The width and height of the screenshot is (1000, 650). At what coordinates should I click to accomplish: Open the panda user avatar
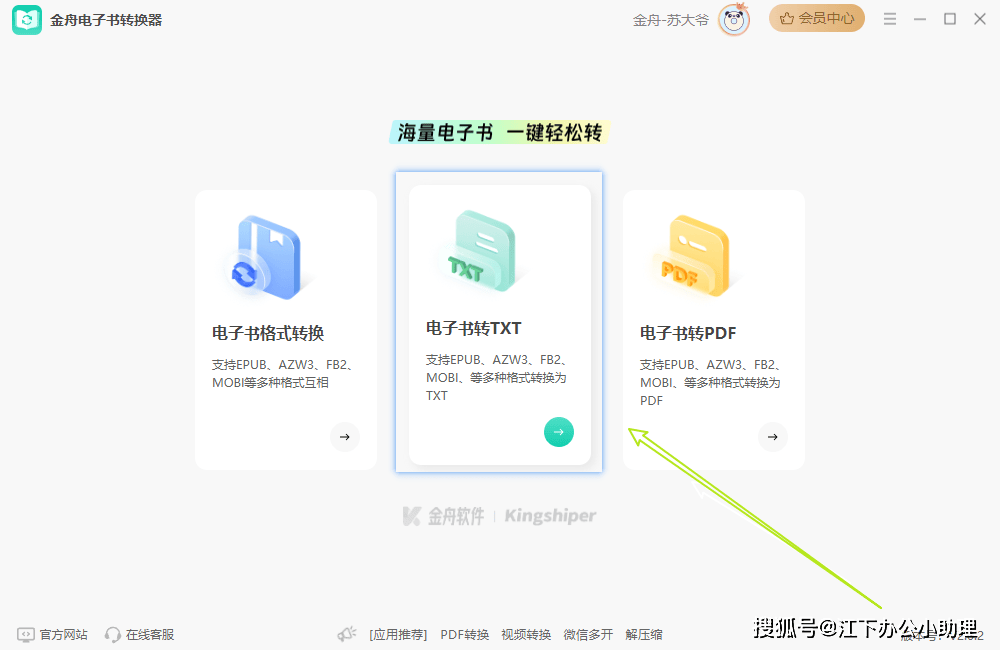pyautogui.click(x=734, y=20)
